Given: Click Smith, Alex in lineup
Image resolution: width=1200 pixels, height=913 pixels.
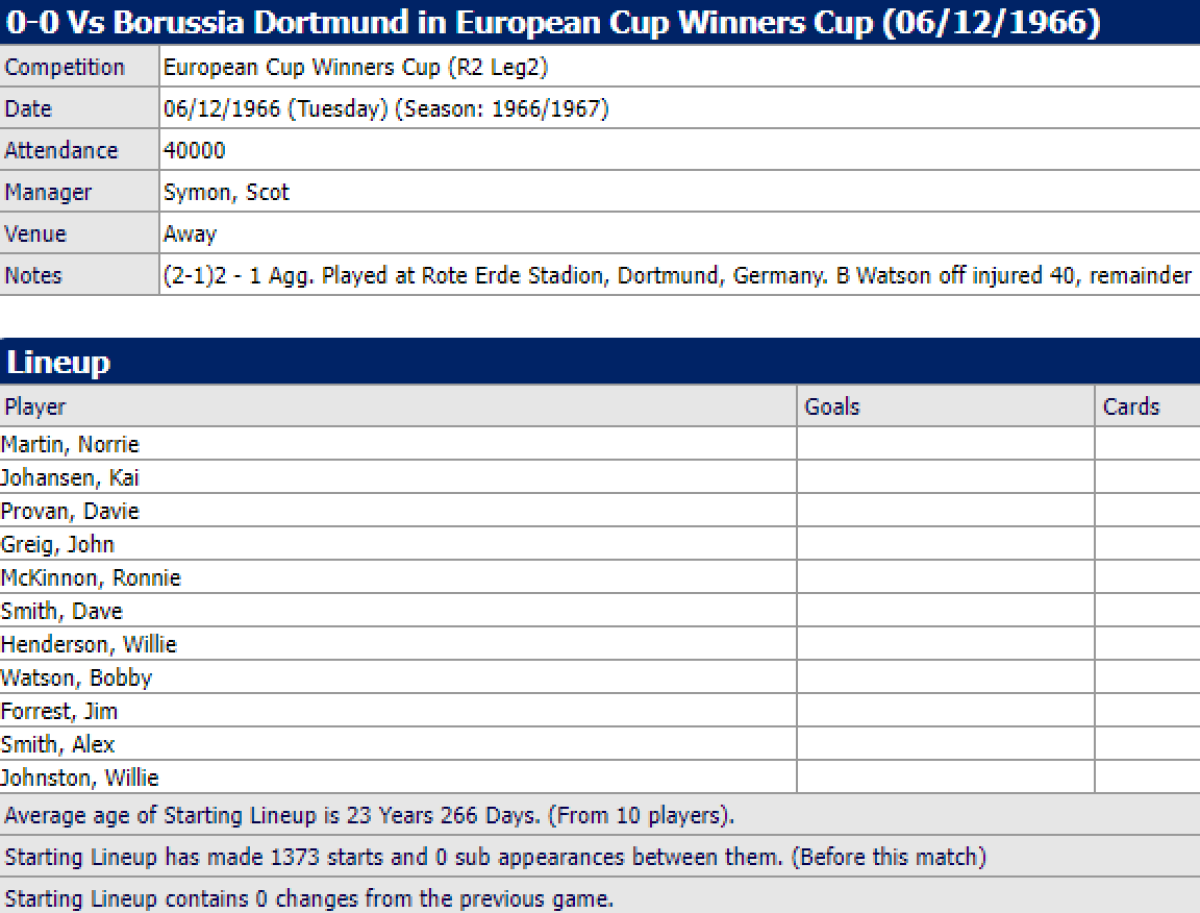Looking at the screenshot, I should [58, 745].
